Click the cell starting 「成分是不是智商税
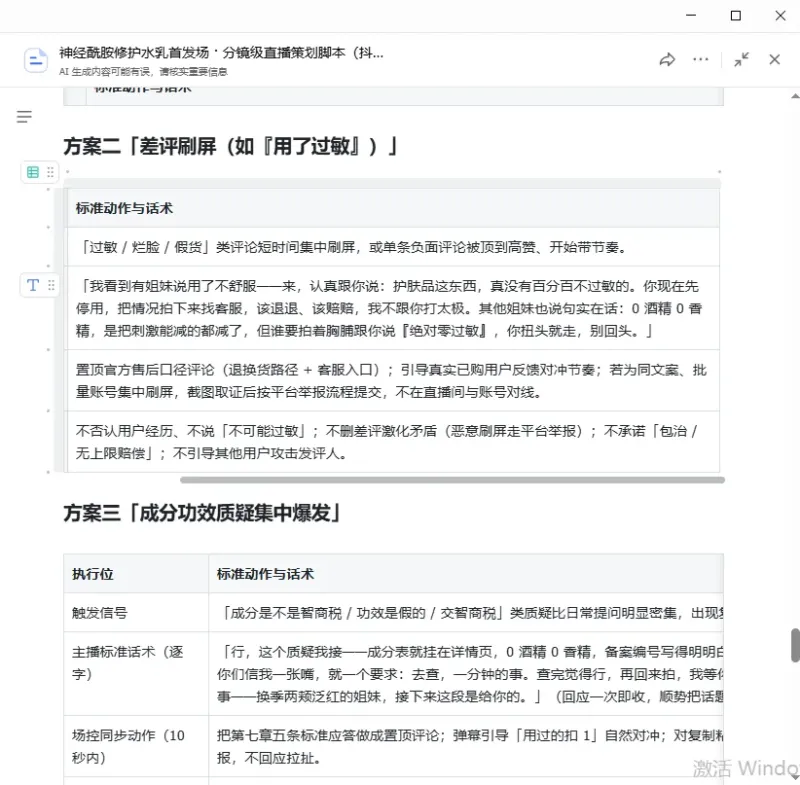This screenshot has width=800, height=785. pyautogui.click(x=466, y=613)
